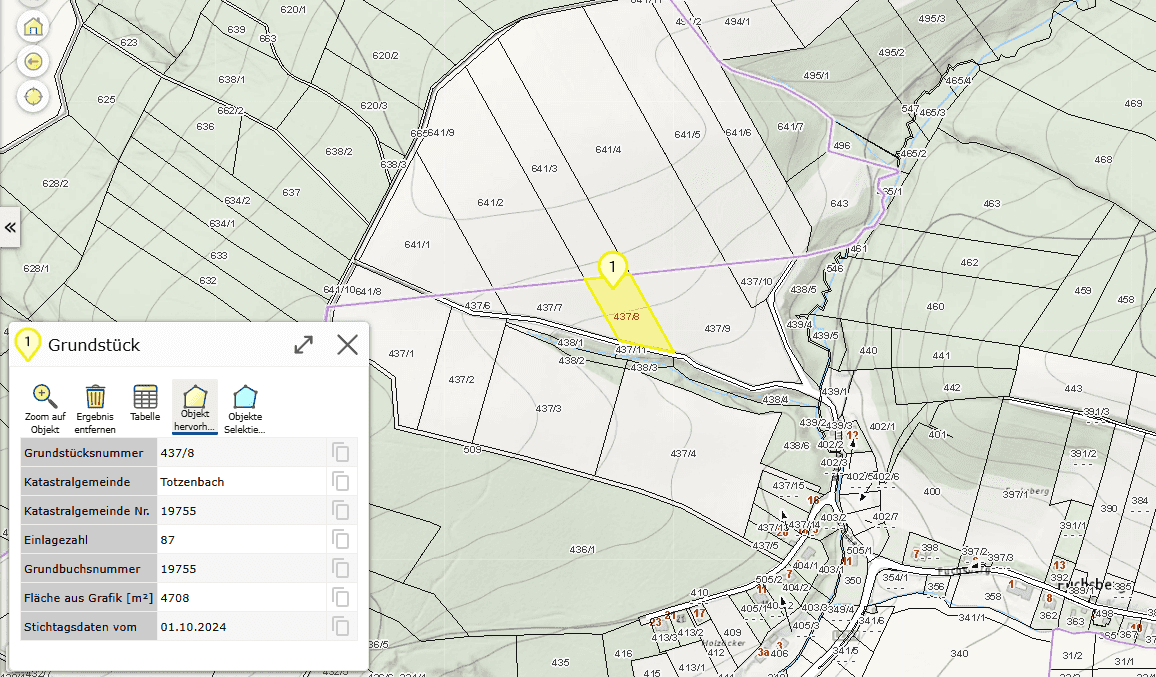Viewport: 1156px width, 677px height.
Task: Click Zoom auf Objekt magnifier icon
Action: (x=44, y=398)
